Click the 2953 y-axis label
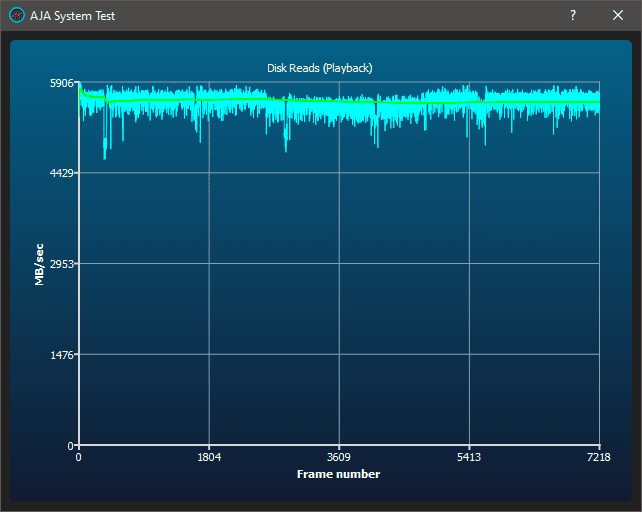 point(62,264)
